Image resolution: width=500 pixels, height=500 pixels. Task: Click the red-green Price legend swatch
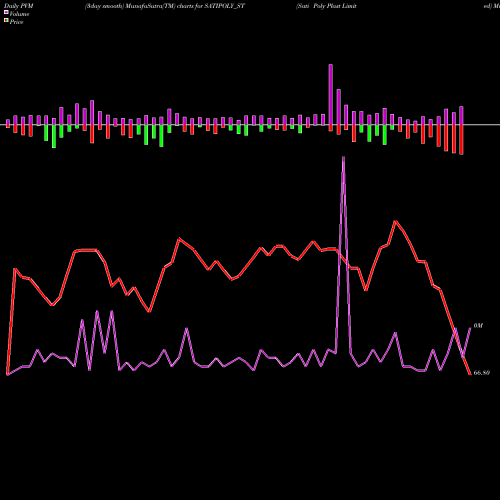click(6, 21)
